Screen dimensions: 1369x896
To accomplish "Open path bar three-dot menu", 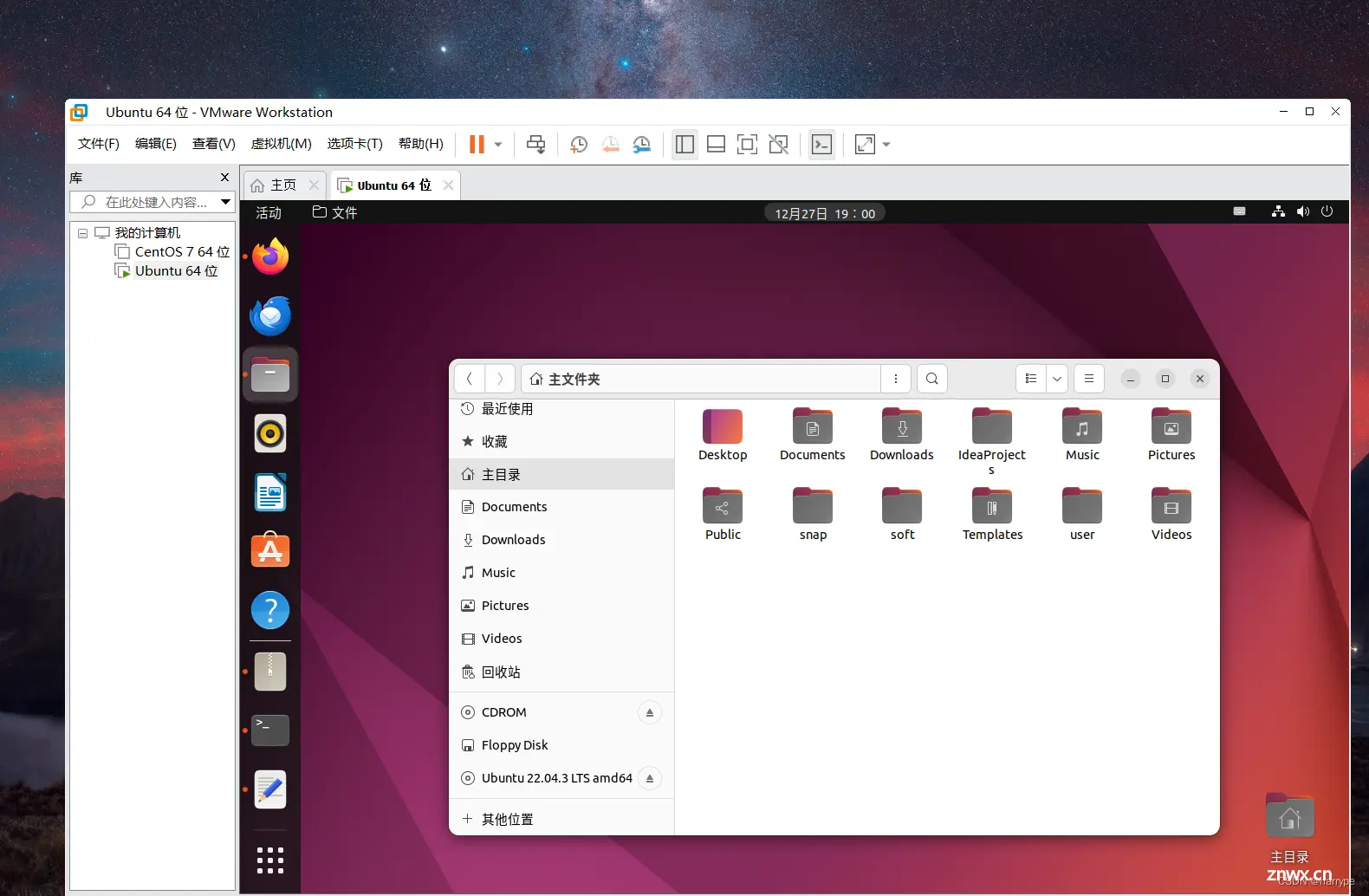I will point(896,379).
